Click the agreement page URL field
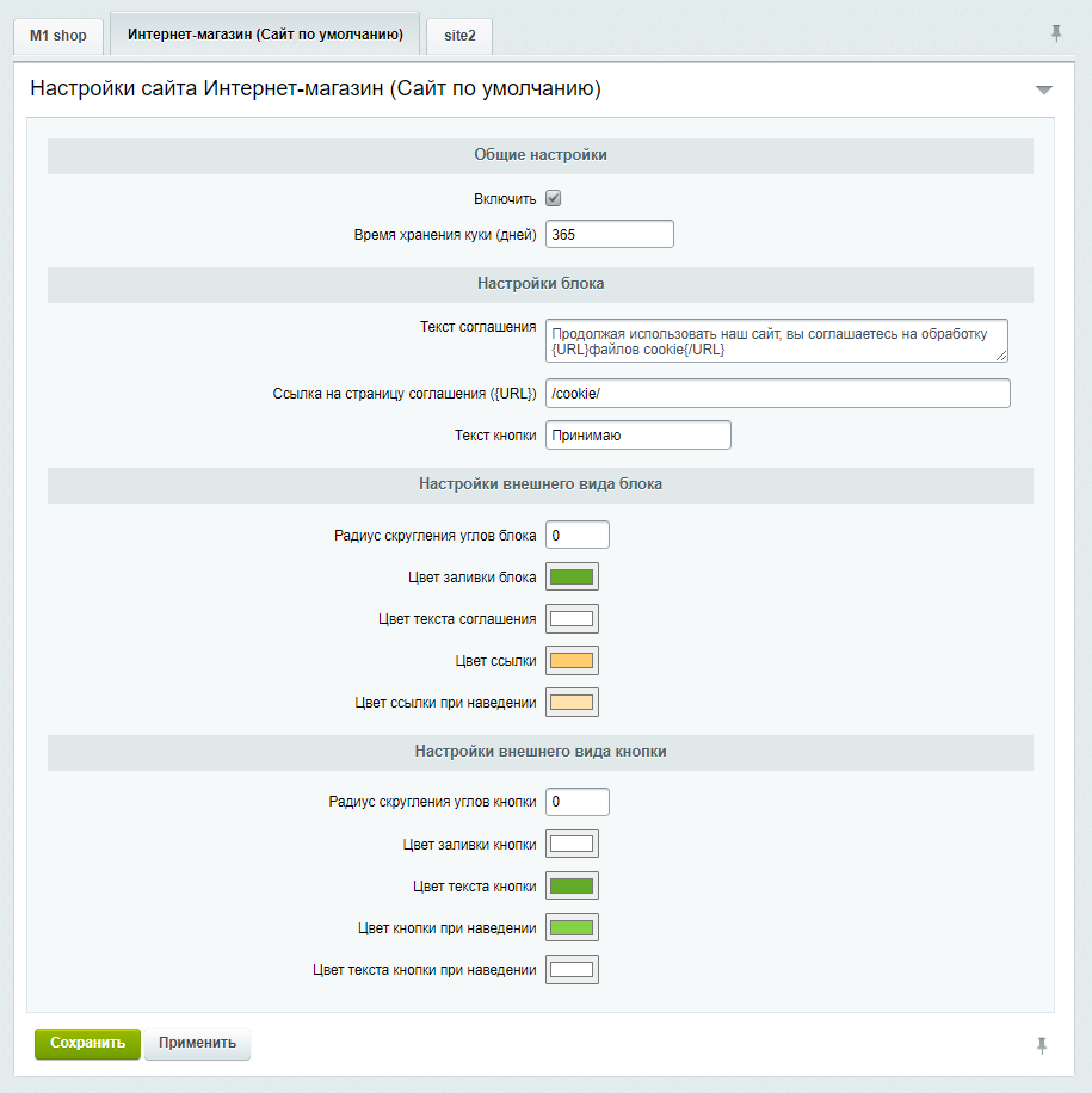Image resolution: width=1092 pixels, height=1093 pixels. (777, 393)
